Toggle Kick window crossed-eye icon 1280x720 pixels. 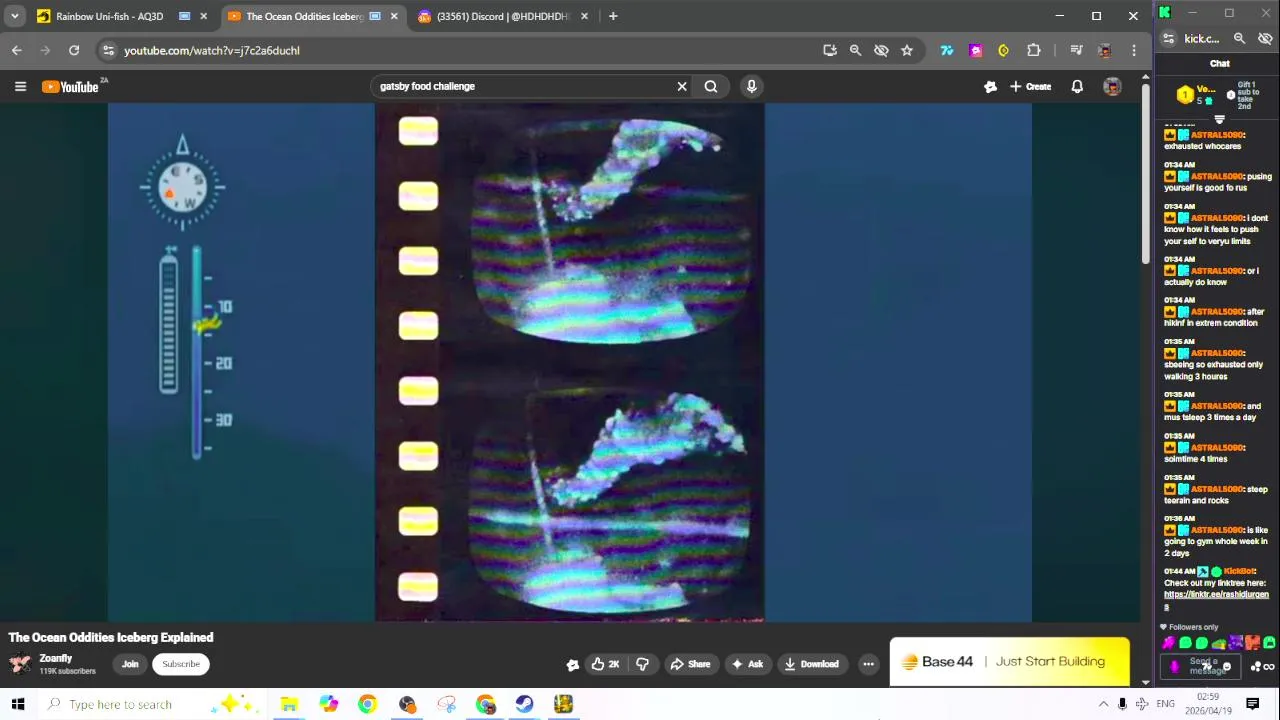click(x=1265, y=39)
